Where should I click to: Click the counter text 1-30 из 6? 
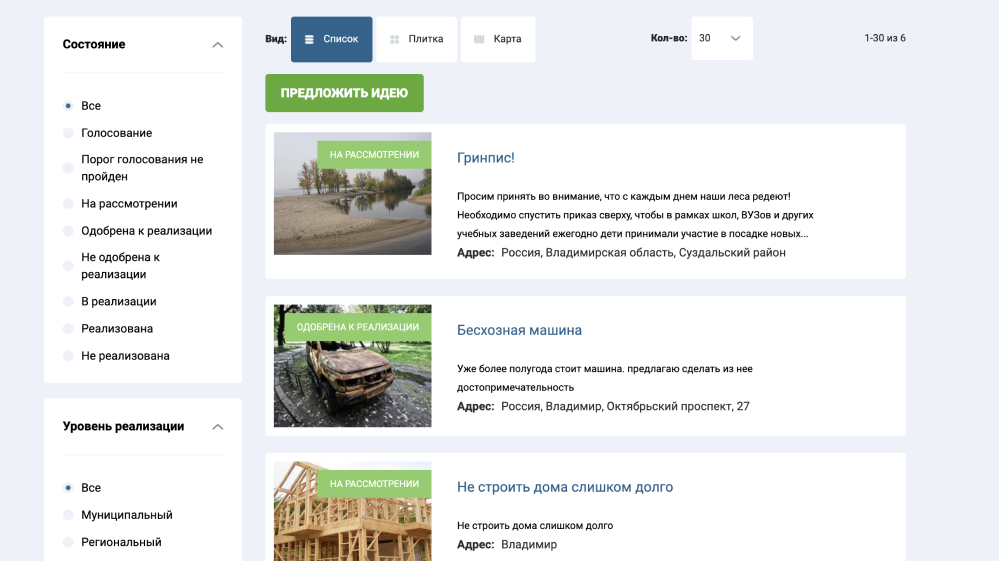coord(884,38)
